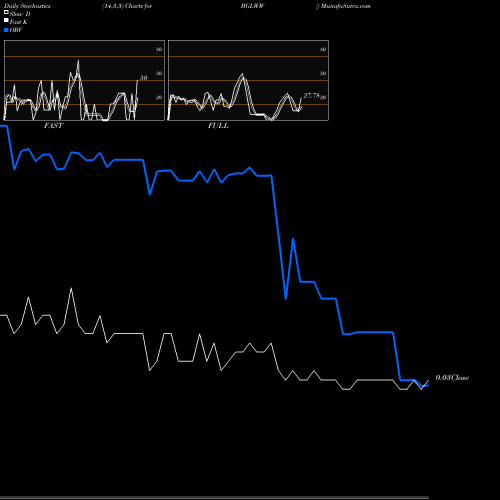
Task: Click the FAST stochastic chart thumbnail
Action: tap(84, 80)
